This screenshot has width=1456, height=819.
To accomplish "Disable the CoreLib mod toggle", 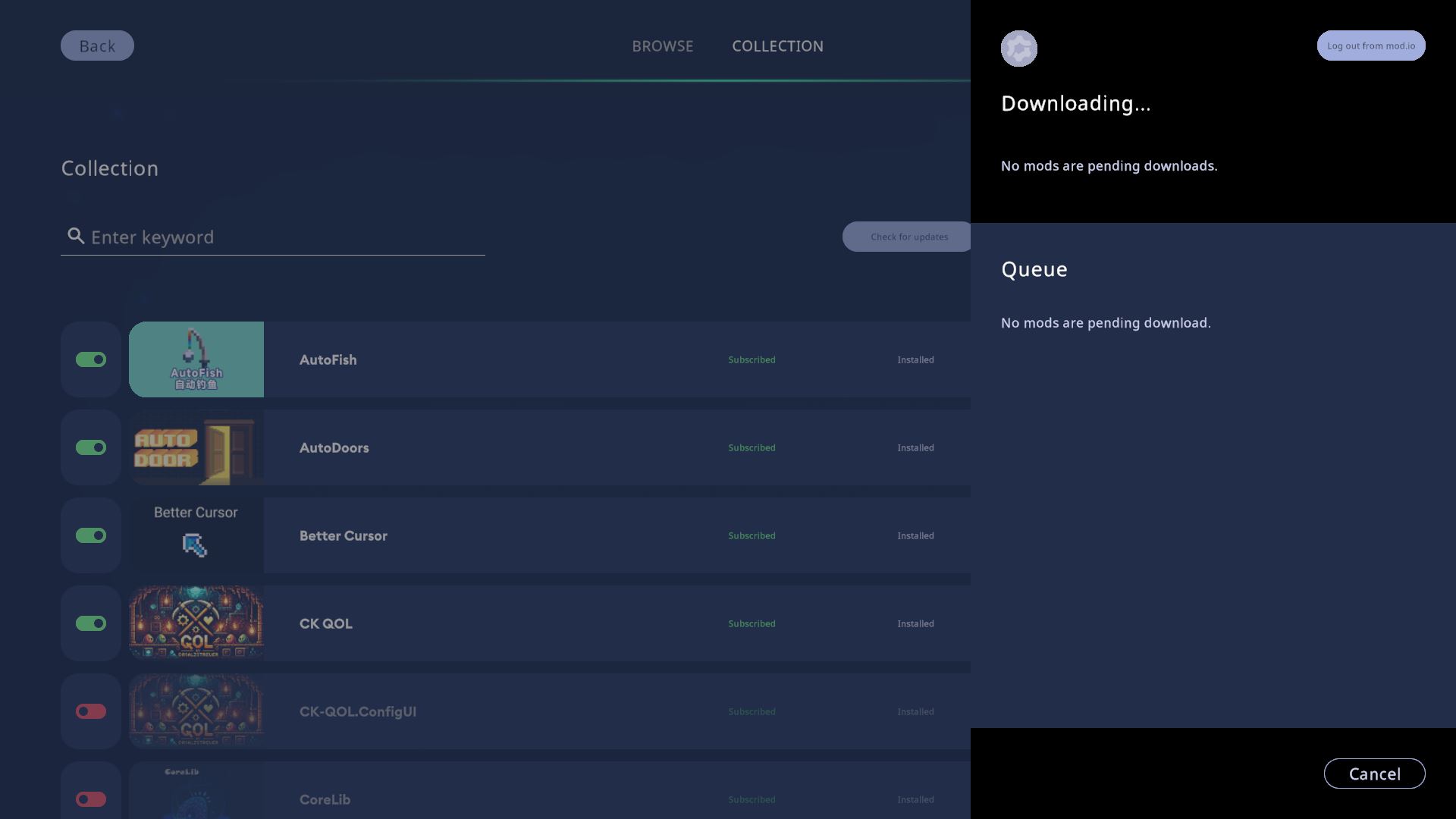I will (90, 799).
